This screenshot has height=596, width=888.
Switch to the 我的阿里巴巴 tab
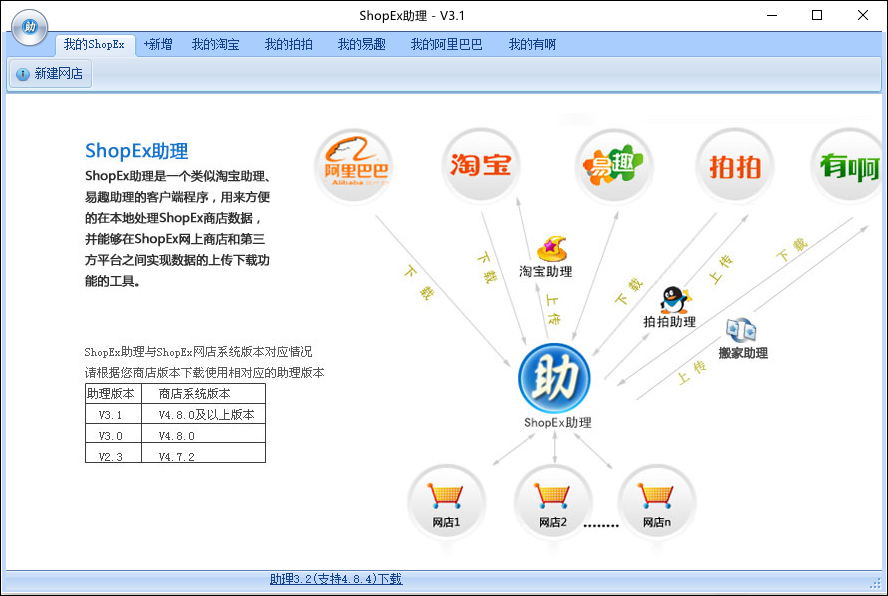(447, 44)
